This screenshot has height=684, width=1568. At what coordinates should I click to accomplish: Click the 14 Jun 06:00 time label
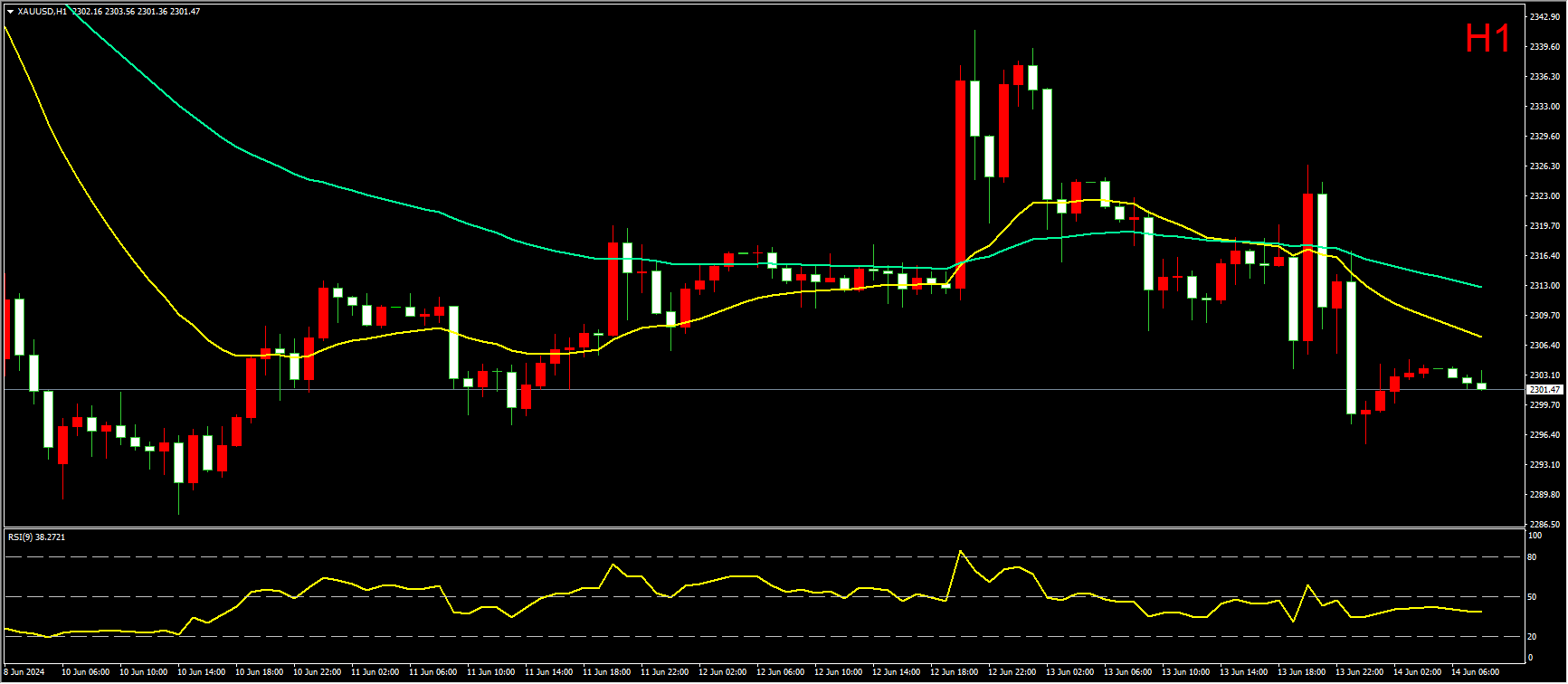click(1476, 672)
